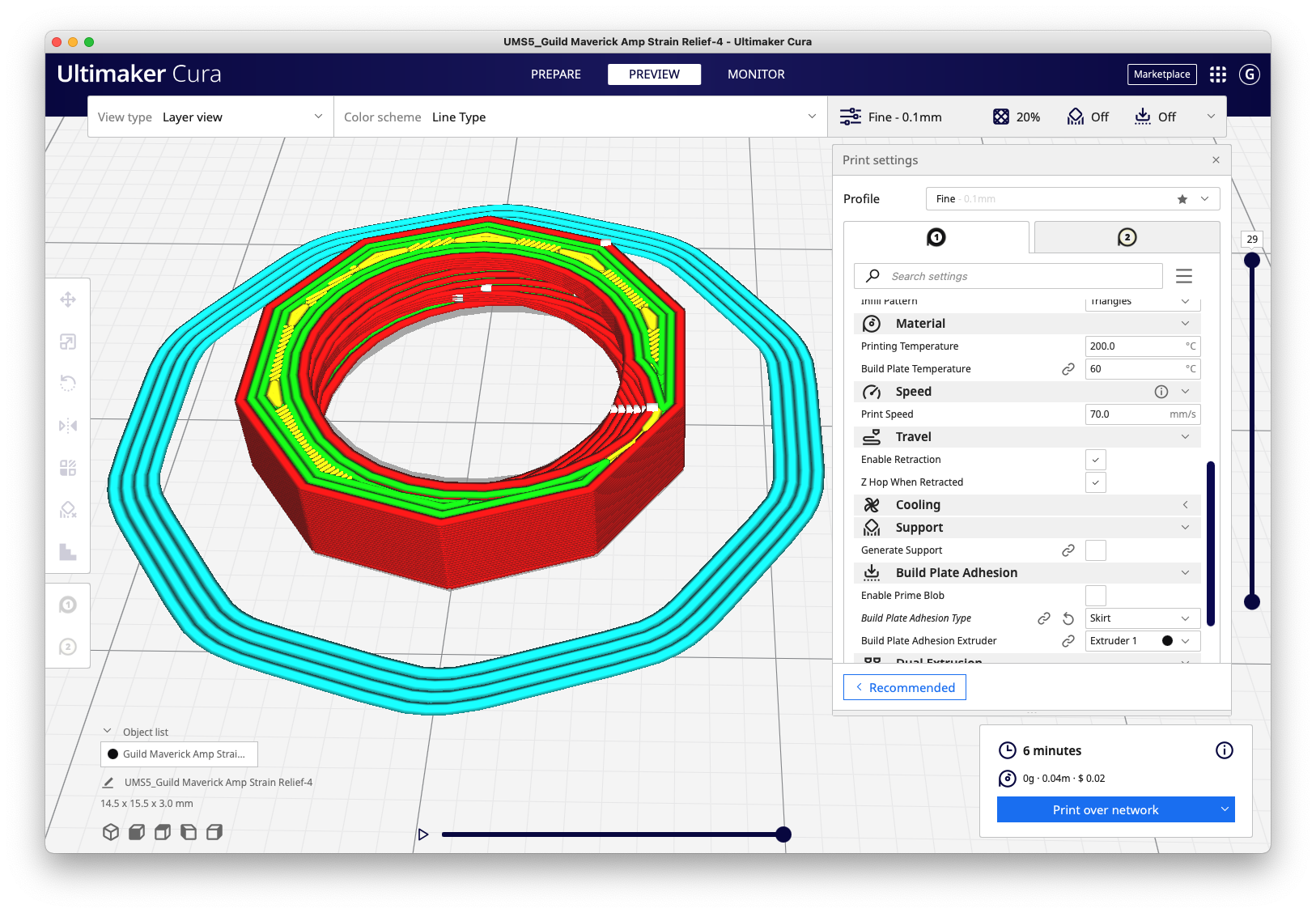
Task: Switch to the PREPARE stage
Action: pos(556,74)
